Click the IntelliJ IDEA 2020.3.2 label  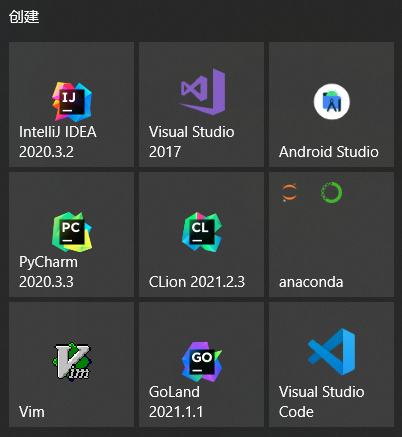(x=58, y=142)
